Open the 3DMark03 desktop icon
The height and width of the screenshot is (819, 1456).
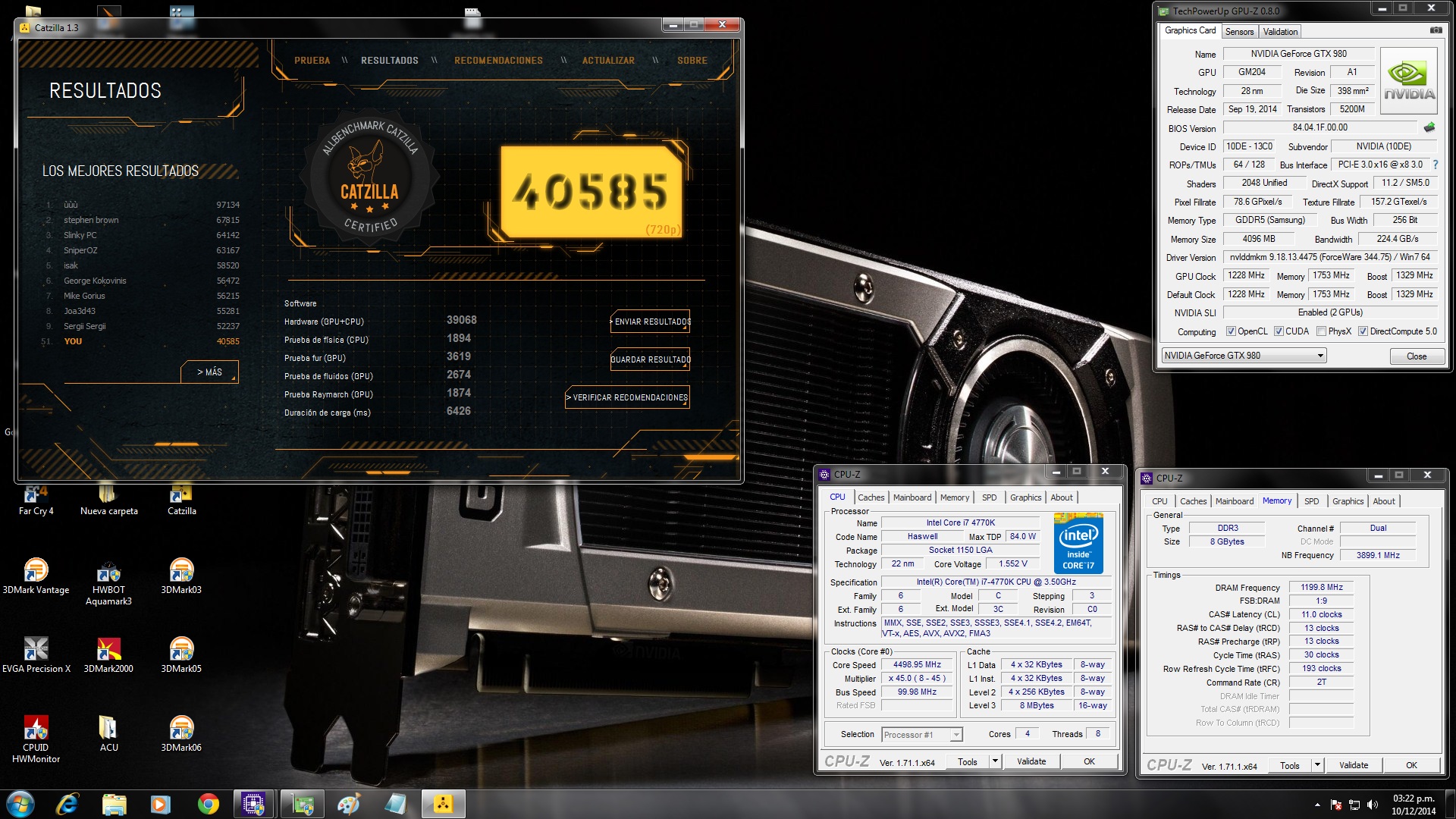tap(181, 576)
